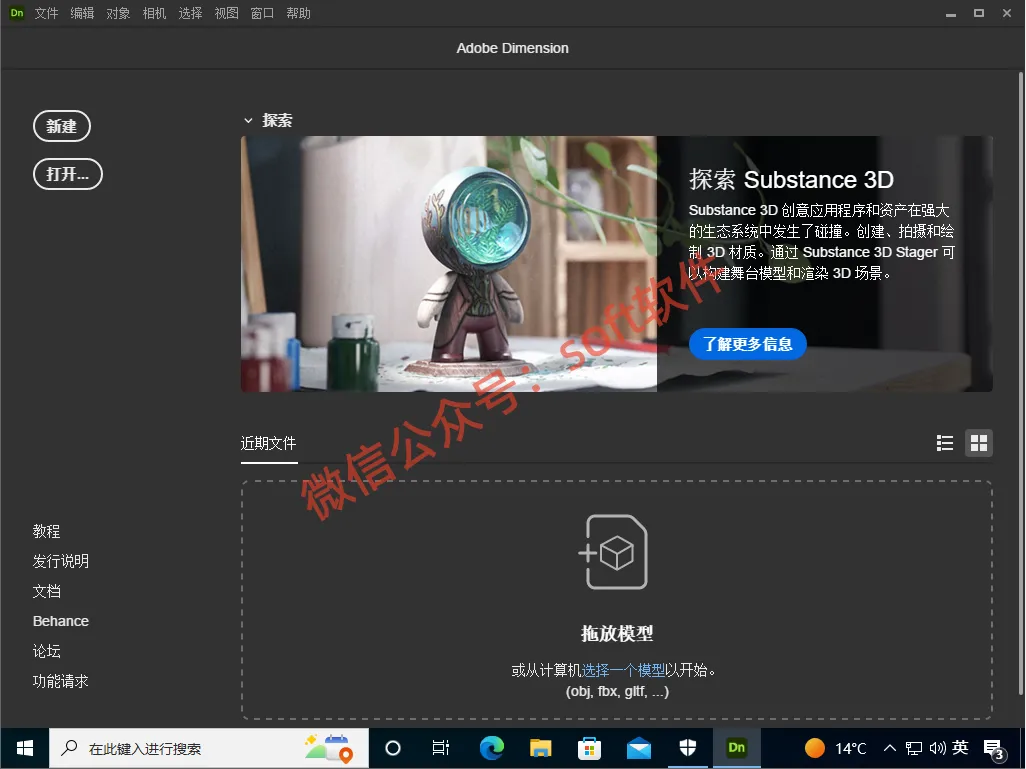
Task: Open the notification center icon
Action: 994,749
